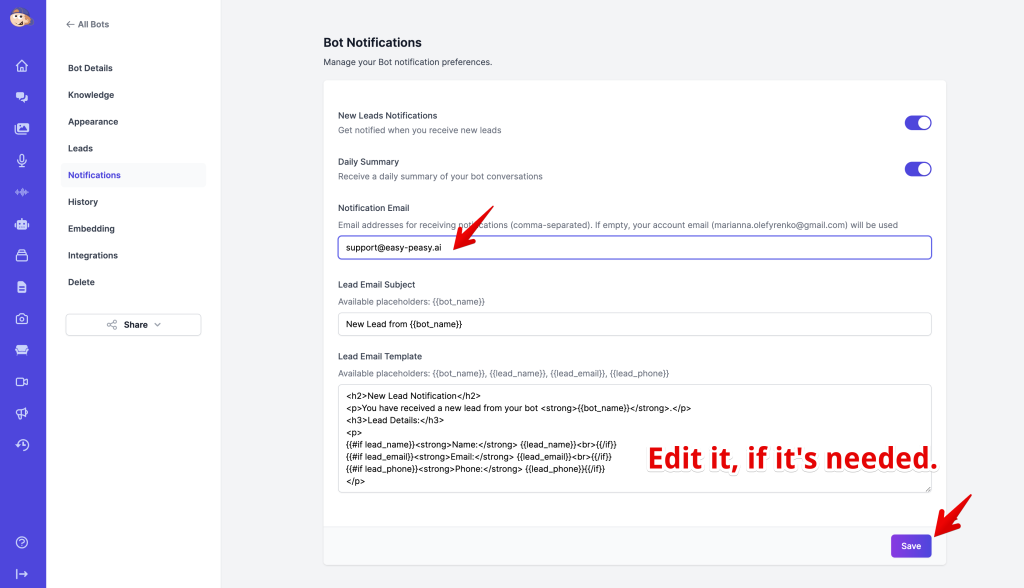The image size is (1024, 588).
Task: Expand the Share dropdown
Action: [133, 325]
